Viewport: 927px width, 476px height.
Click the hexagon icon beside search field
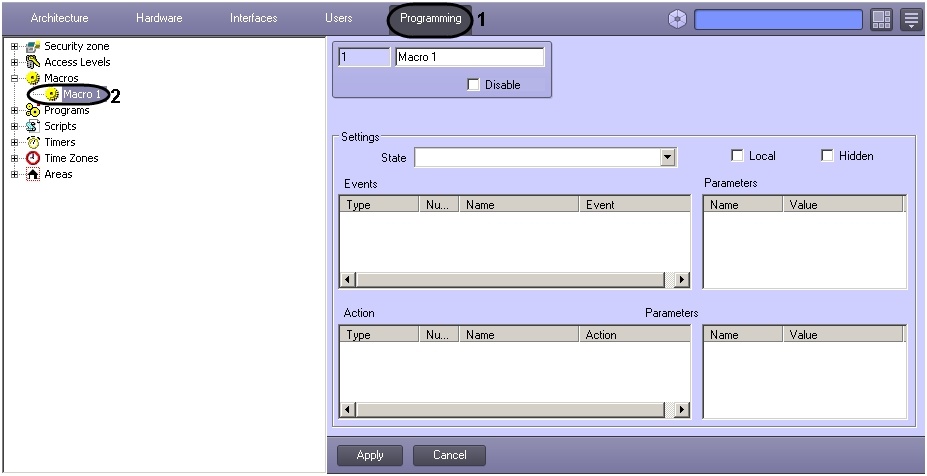click(677, 20)
